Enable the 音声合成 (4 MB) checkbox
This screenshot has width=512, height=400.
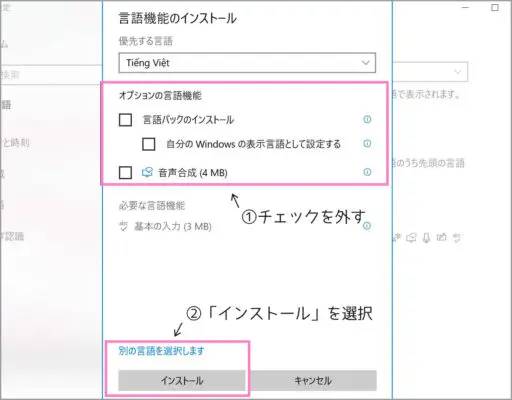(x=125, y=172)
